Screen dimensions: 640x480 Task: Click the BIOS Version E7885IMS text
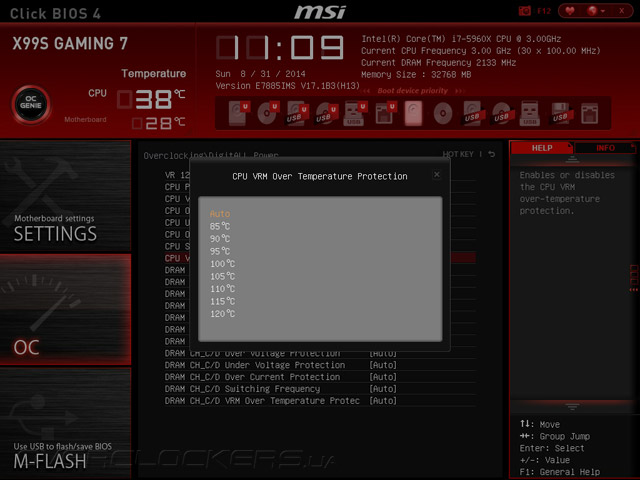click(x=287, y=86)
